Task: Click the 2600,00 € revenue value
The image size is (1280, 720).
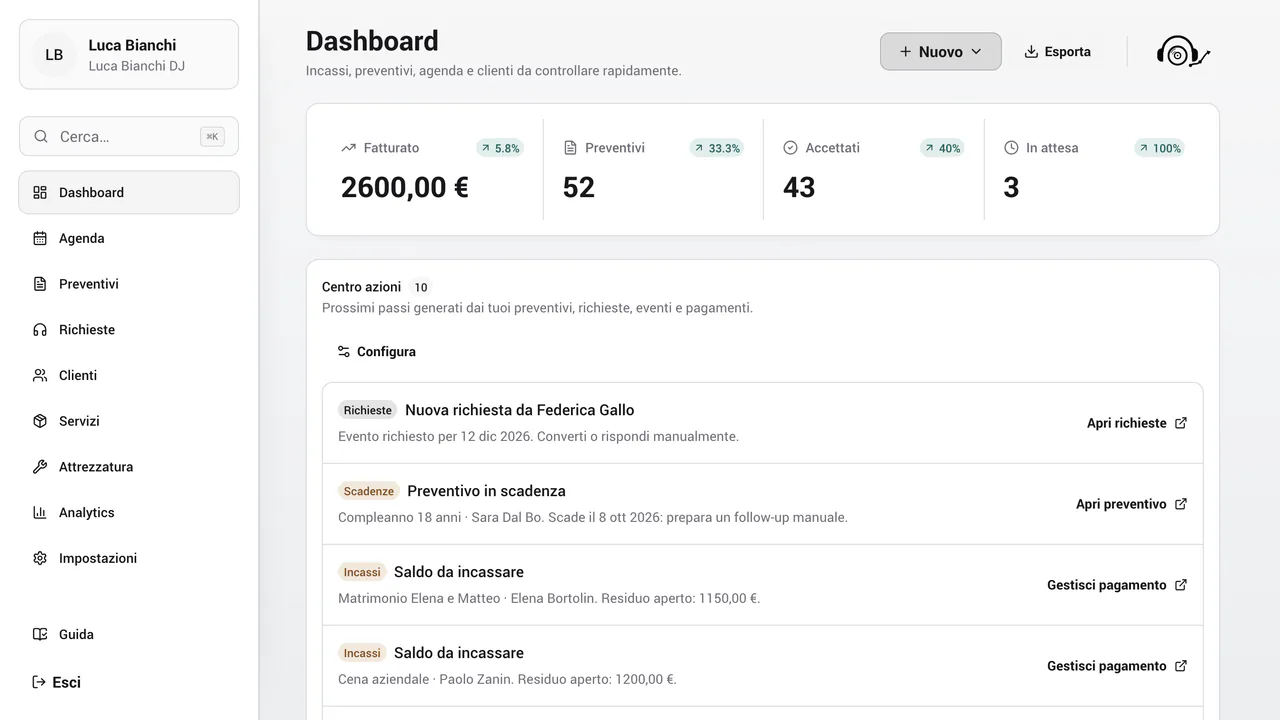Action: pos(405,187)
